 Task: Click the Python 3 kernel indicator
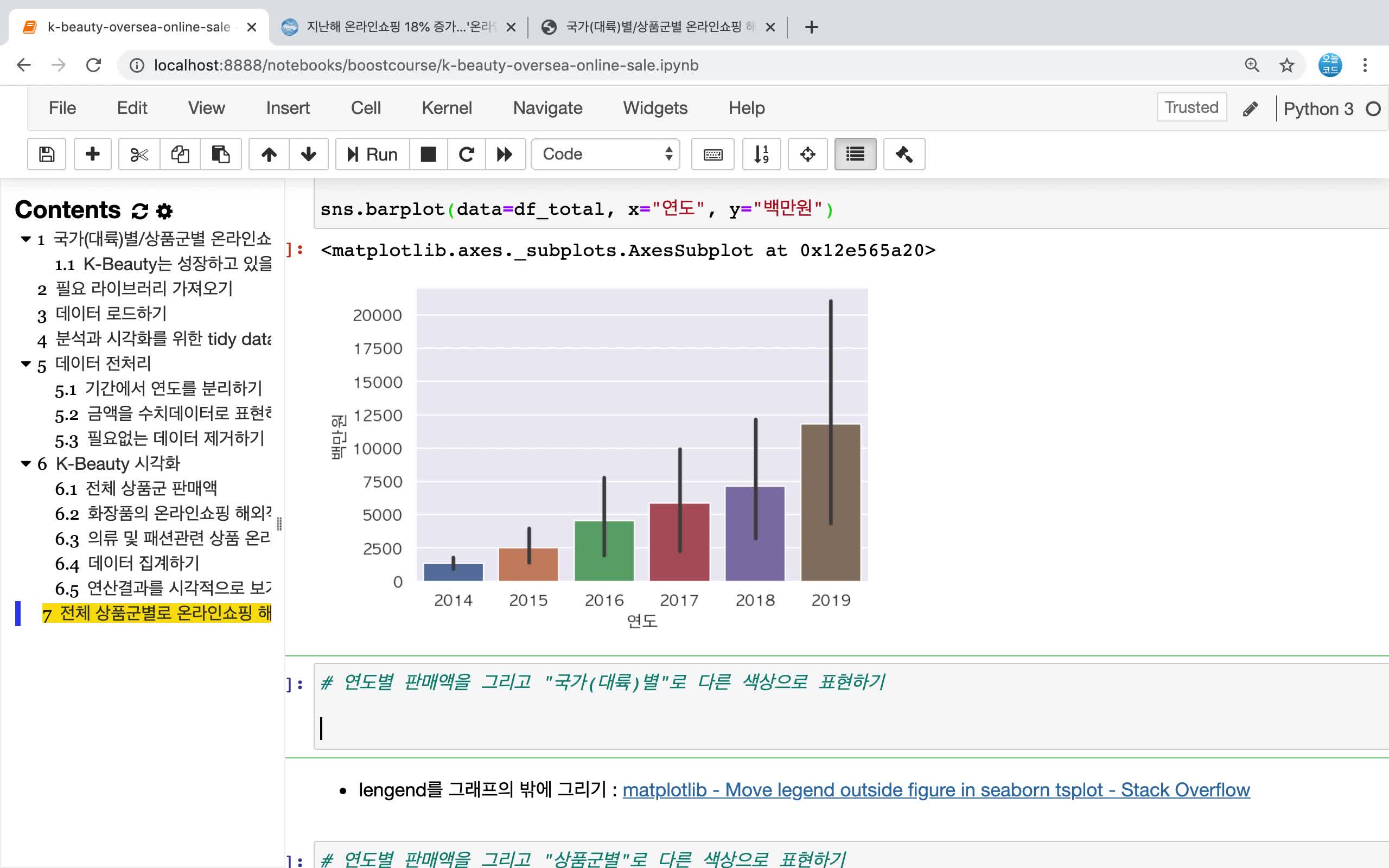pyautogui.click(x=1318, y=108)
